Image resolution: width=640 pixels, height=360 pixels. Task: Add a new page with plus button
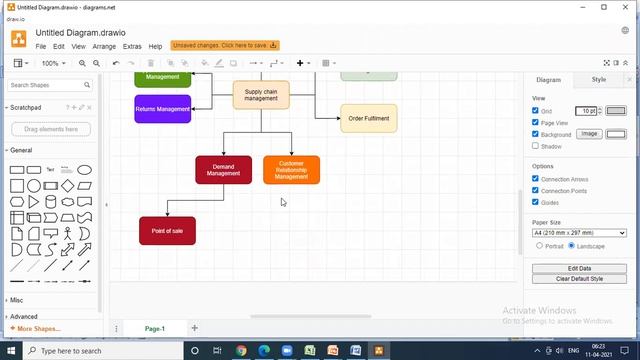195,328
